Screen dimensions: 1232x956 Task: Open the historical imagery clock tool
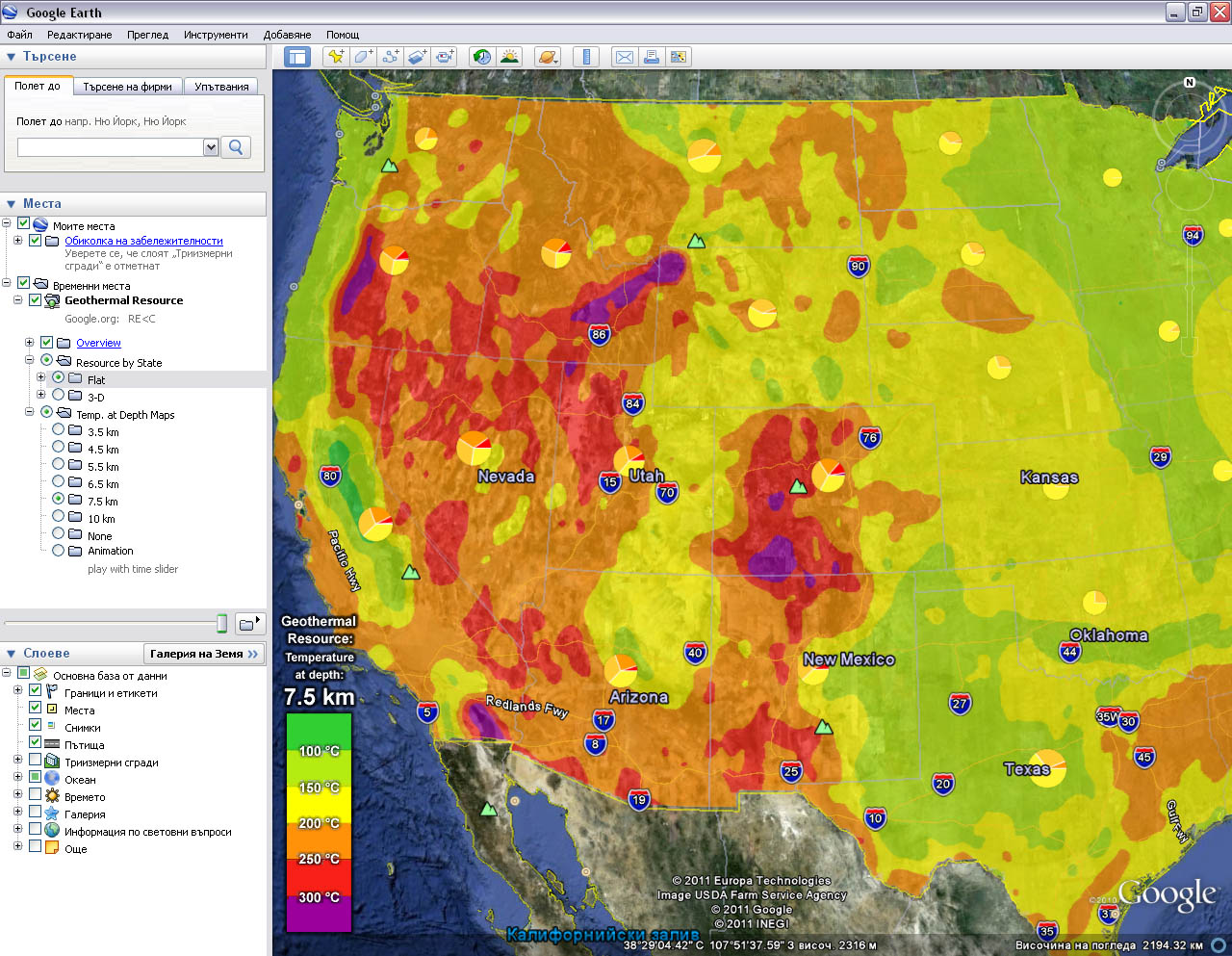(x=482, y=57)
